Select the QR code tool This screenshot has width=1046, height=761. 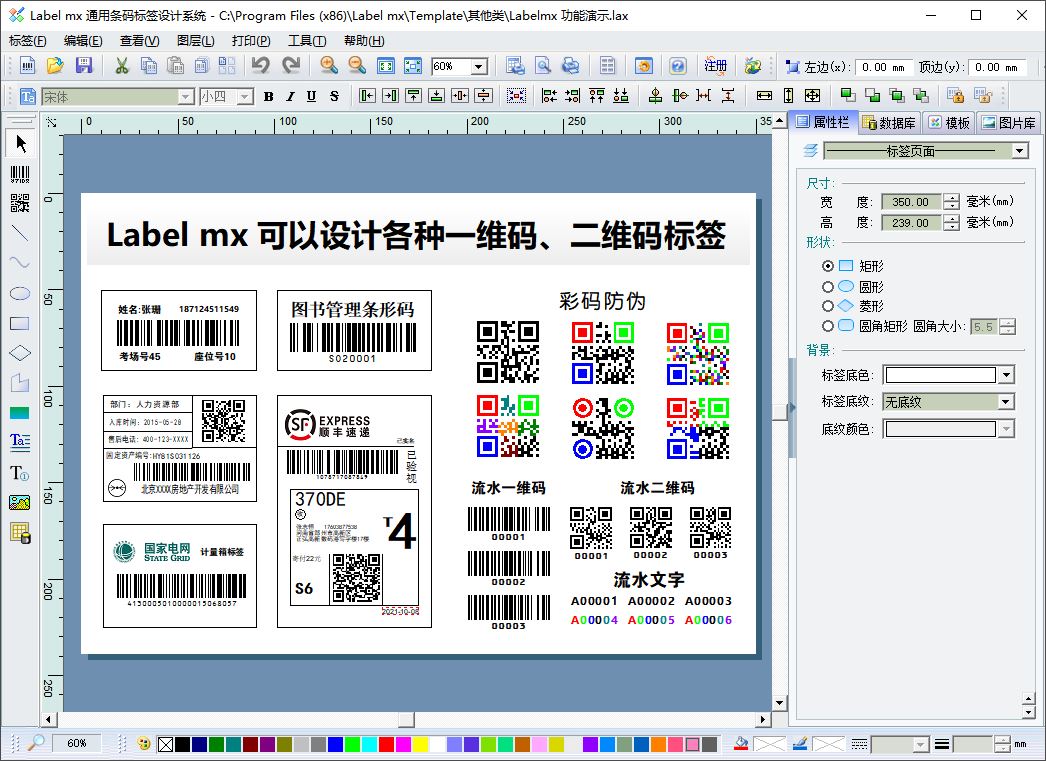pos(20,203)
